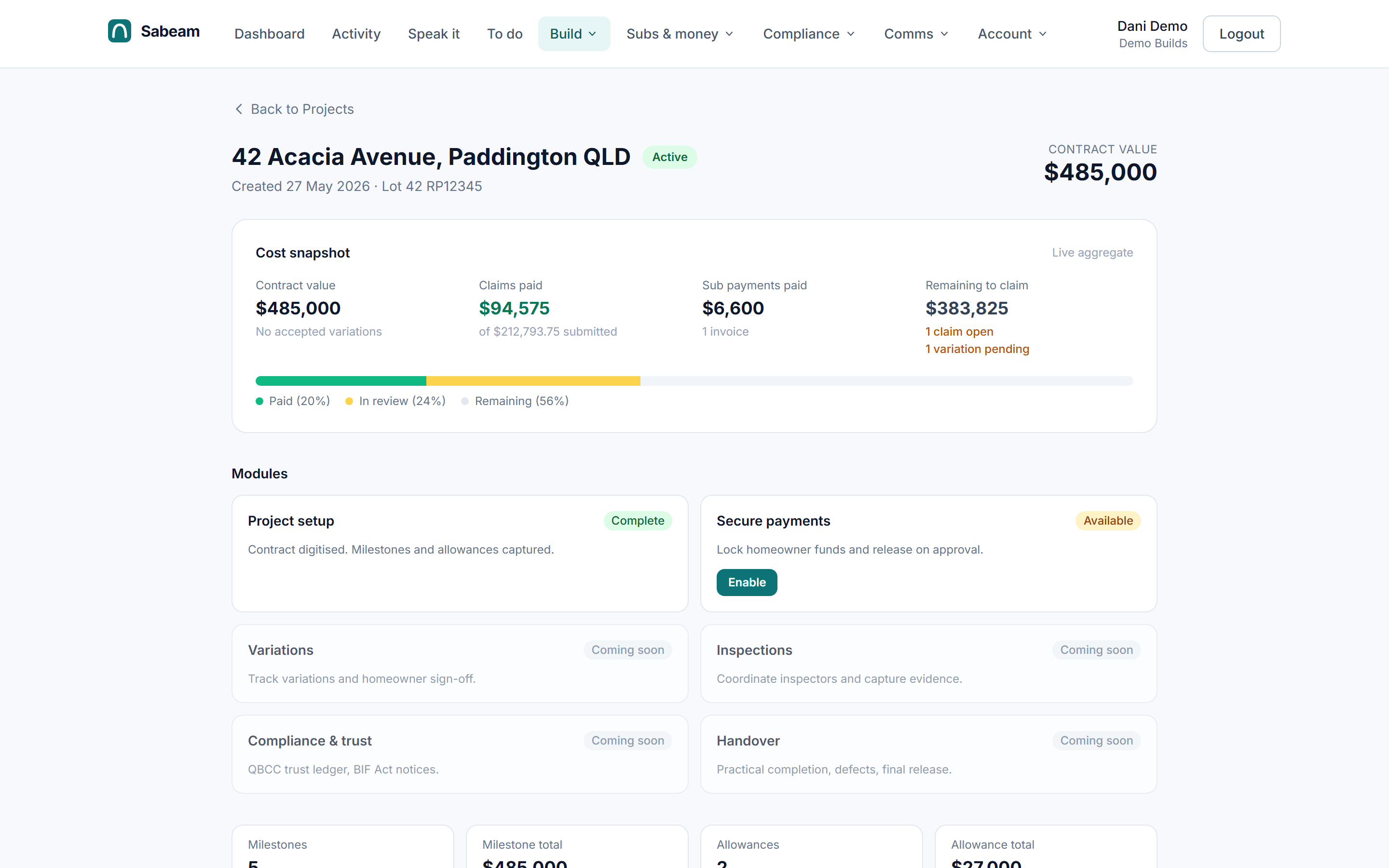Open the To do page
Viewport: 1389px width, 868px height.
click(504, 34)
